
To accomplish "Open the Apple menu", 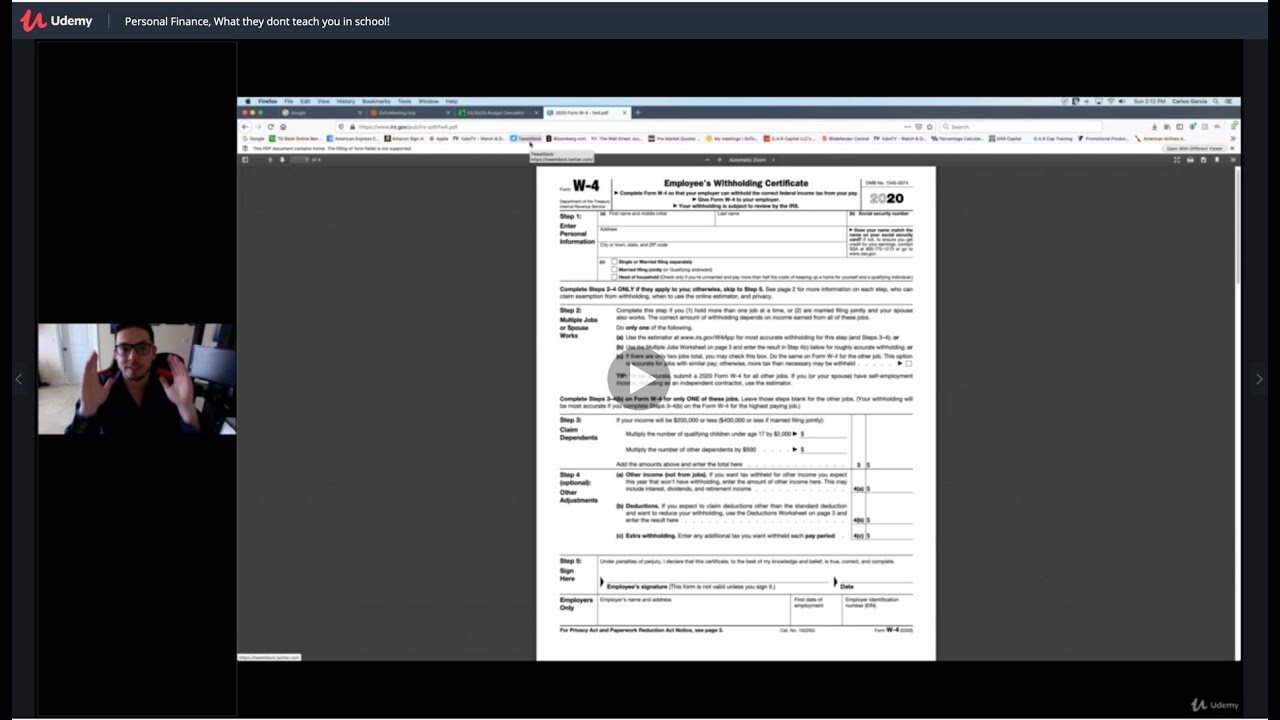I will 248,101.
